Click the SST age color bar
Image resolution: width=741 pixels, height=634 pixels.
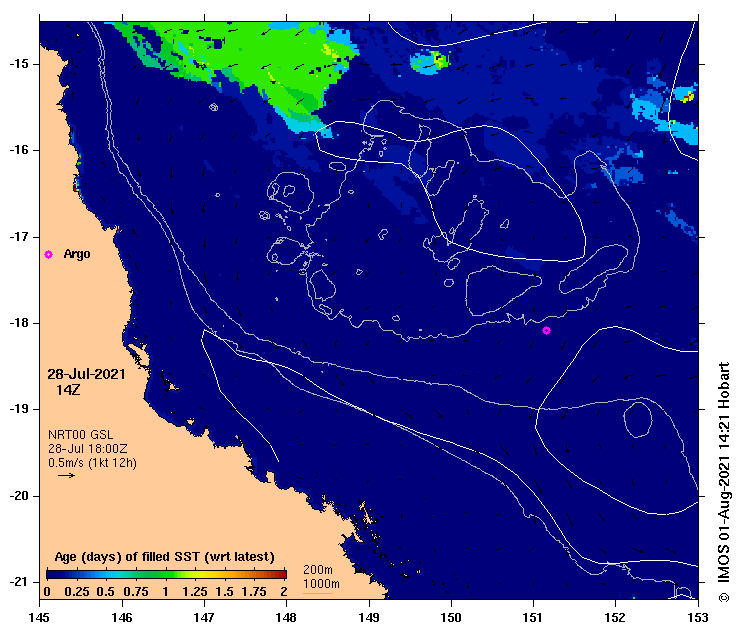coord(166,574)
